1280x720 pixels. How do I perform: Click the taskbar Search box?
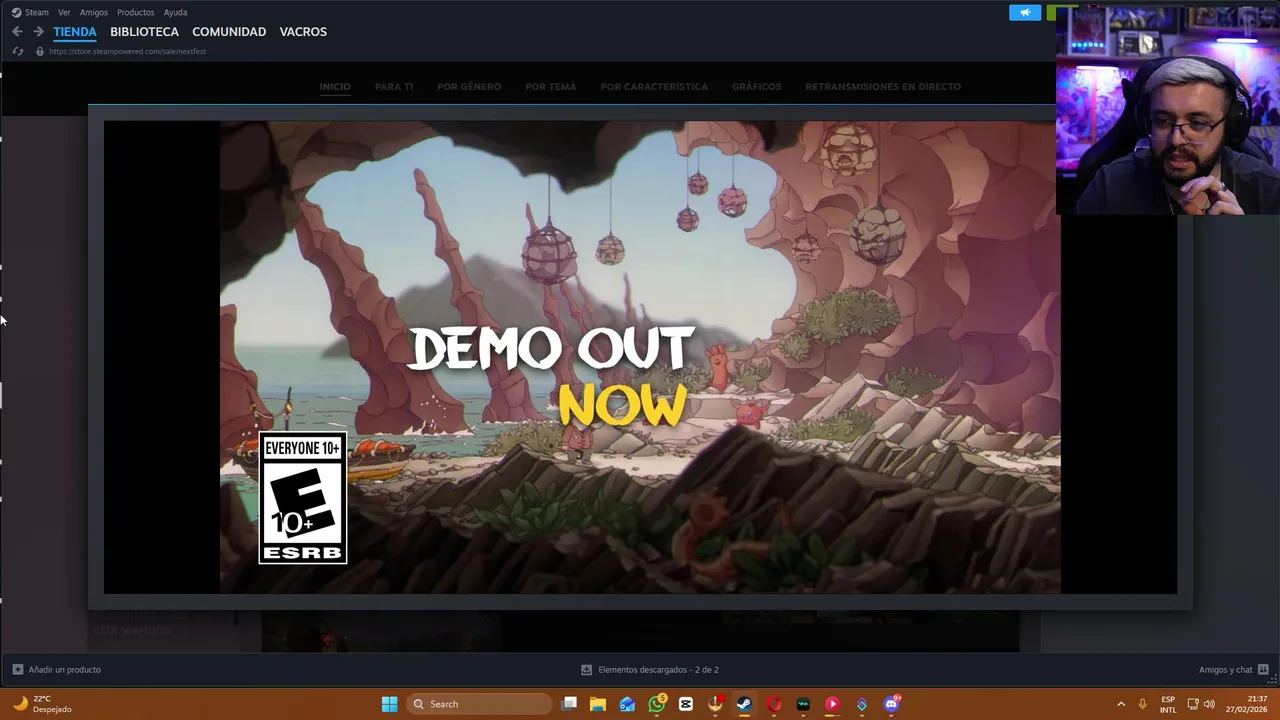480,704
